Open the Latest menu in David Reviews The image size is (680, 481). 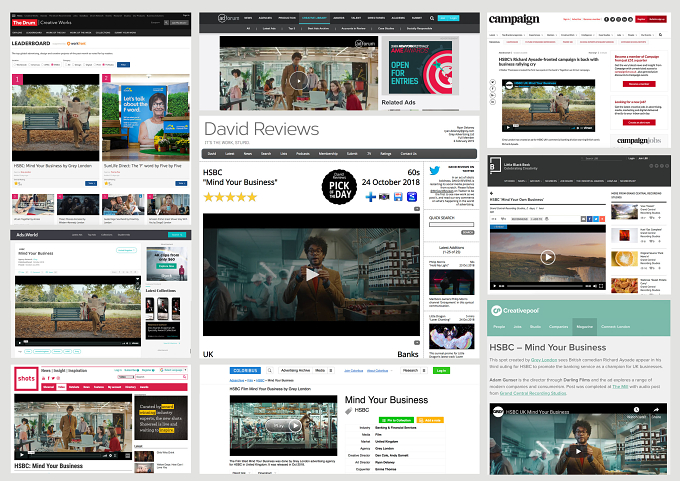(x=229, y=154)
